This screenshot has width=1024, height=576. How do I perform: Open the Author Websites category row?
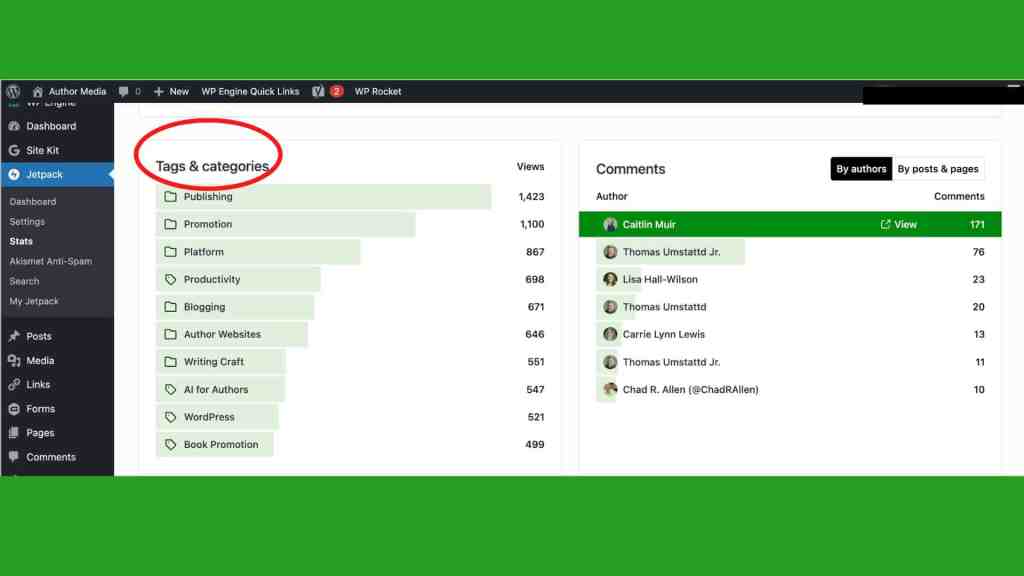click(351, 334)
